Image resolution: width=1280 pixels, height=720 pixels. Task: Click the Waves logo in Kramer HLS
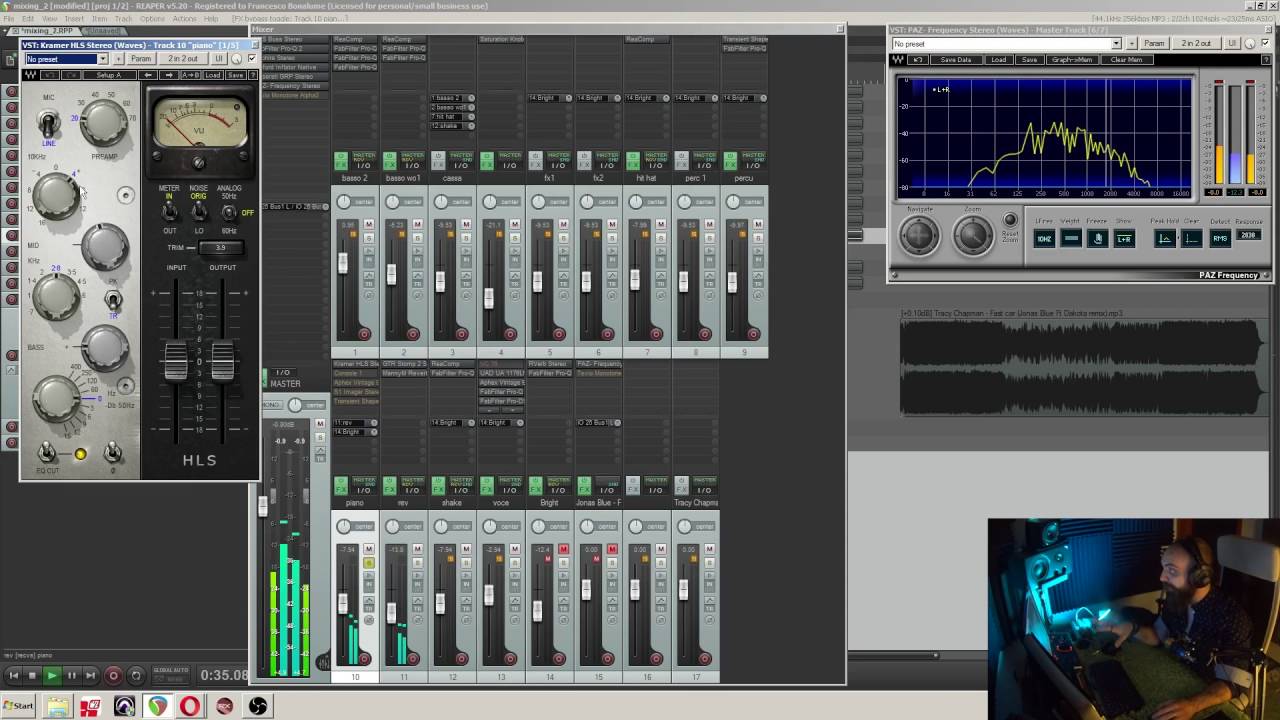[31, 75]
